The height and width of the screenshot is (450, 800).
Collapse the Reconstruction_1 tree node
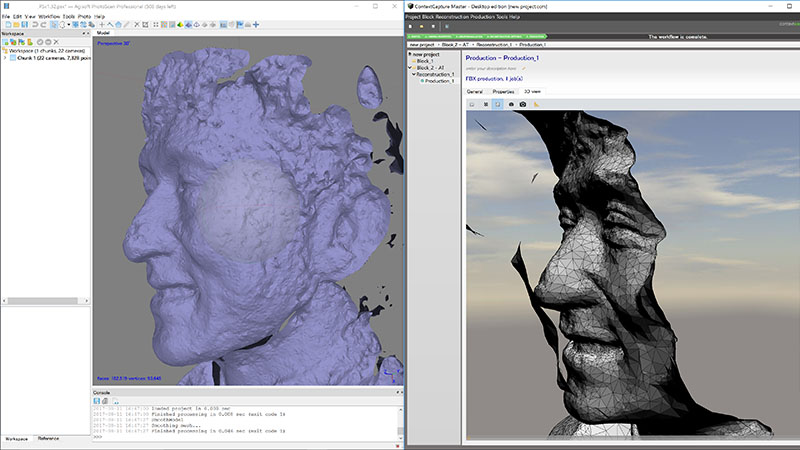(x=414, y=74)
